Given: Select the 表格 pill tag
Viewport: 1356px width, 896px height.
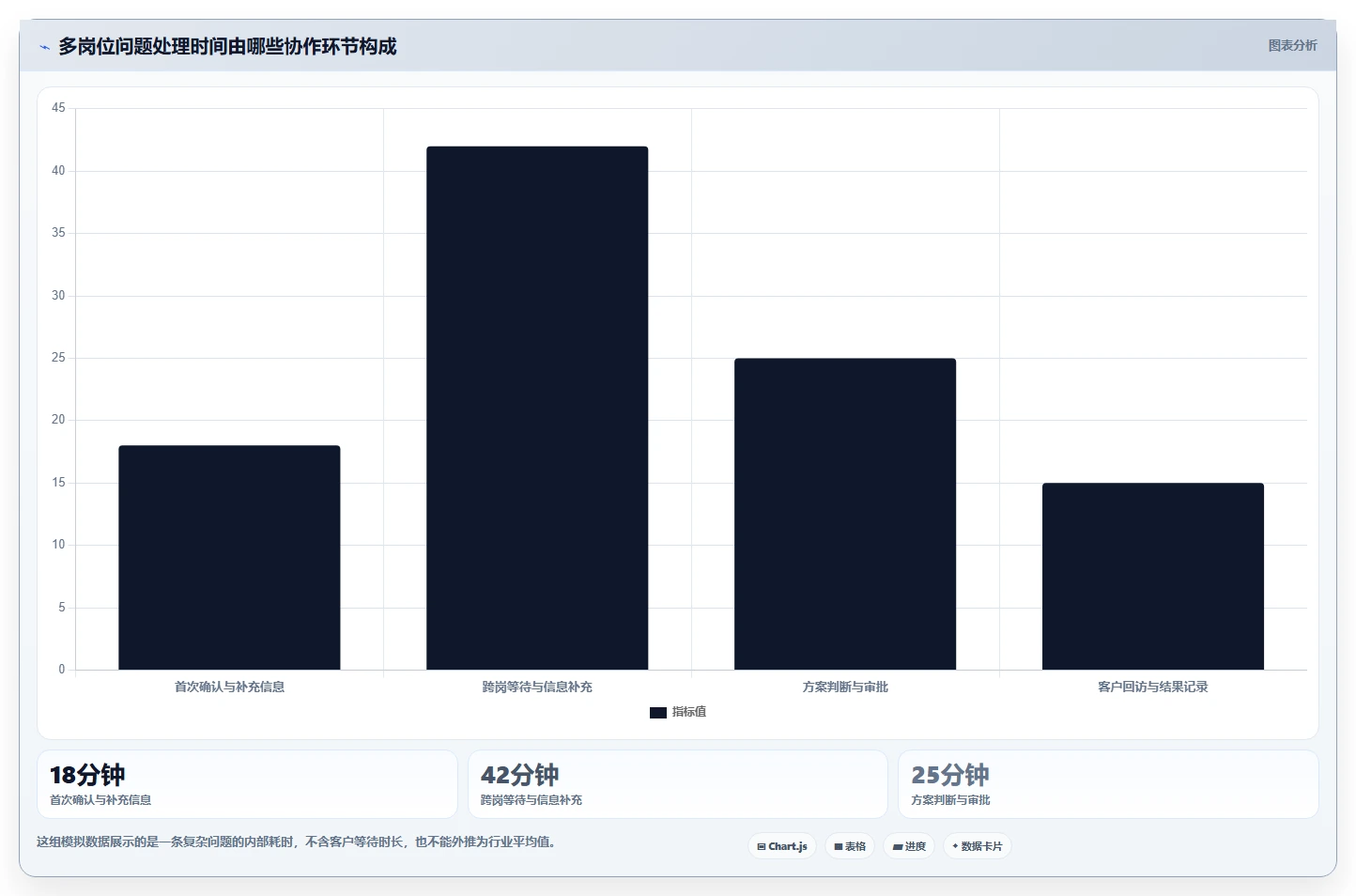Looking at the screenshot, I should (x=850, y=846).
